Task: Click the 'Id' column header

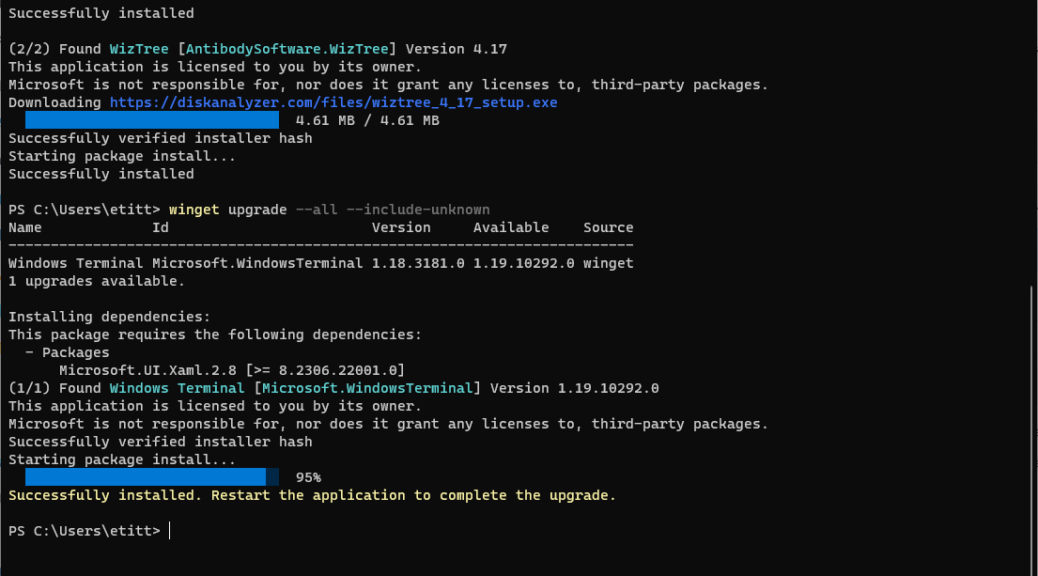Action: pyautogui.click(x=160, y=228)
